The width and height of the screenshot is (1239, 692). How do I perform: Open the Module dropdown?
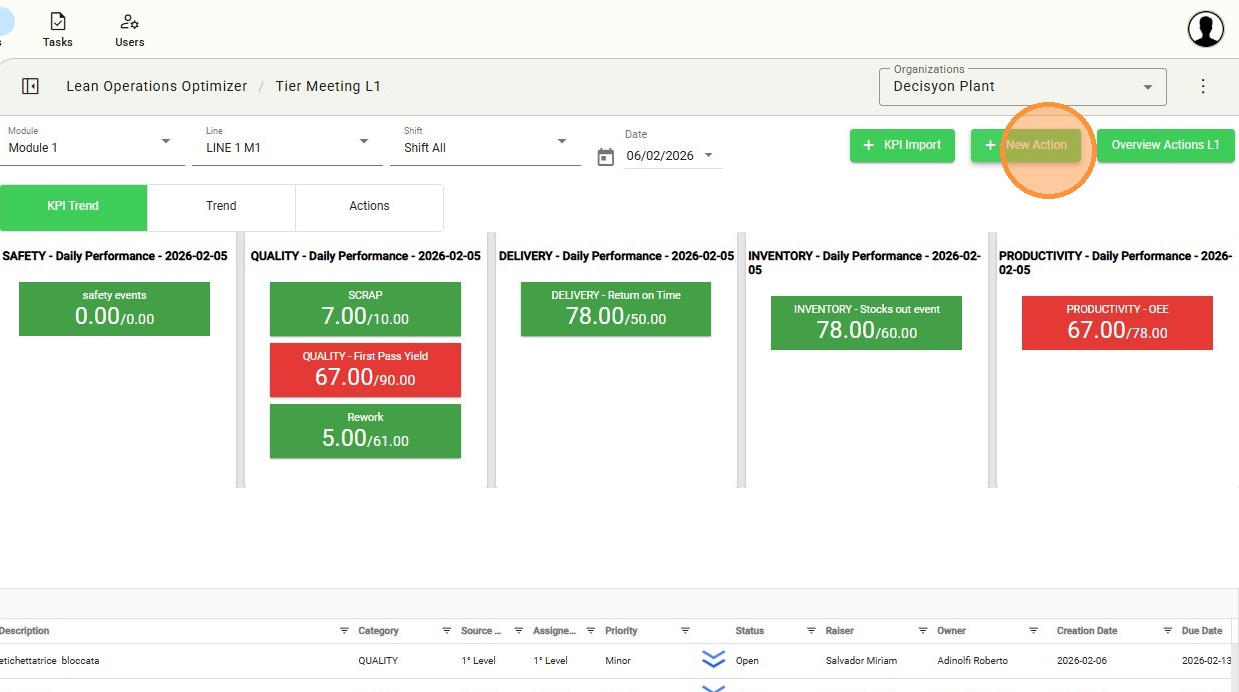[x=90, y=147]
